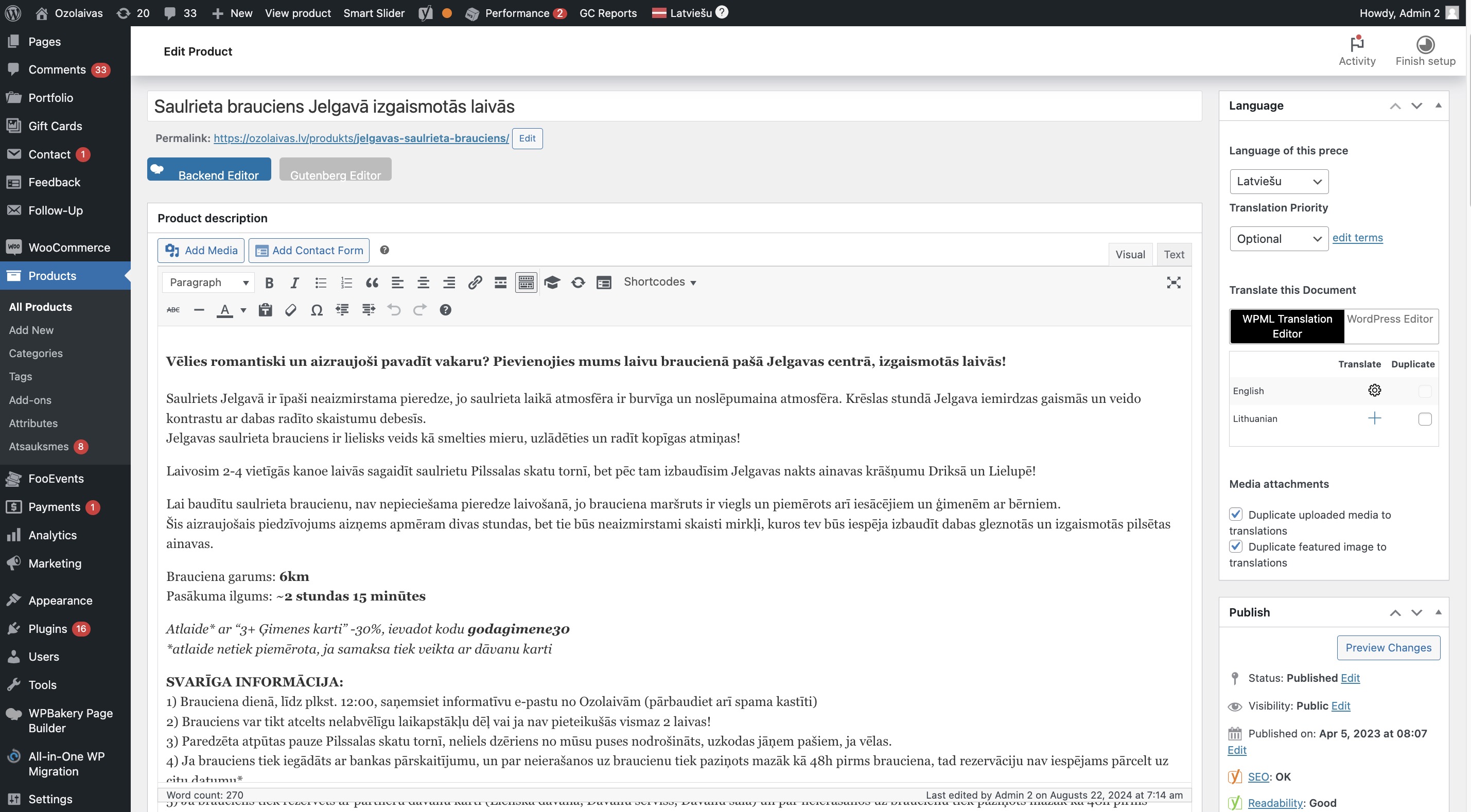The width and height of the screenshot is (1471, 812).
Task: Insert a link with chain icon
Action: [475, 283]
